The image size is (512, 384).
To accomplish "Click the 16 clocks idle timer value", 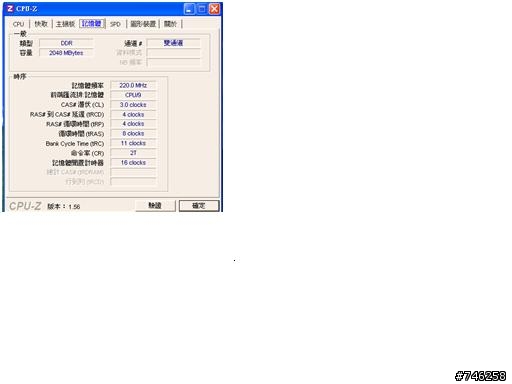I will tap(133, 163).
